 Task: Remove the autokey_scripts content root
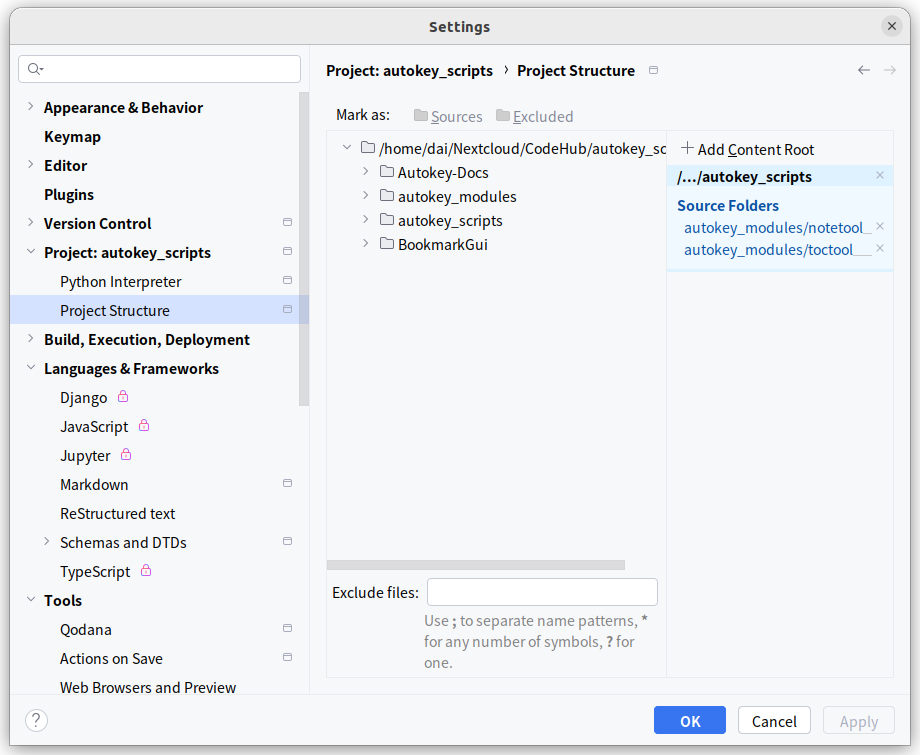pos(880,176)
